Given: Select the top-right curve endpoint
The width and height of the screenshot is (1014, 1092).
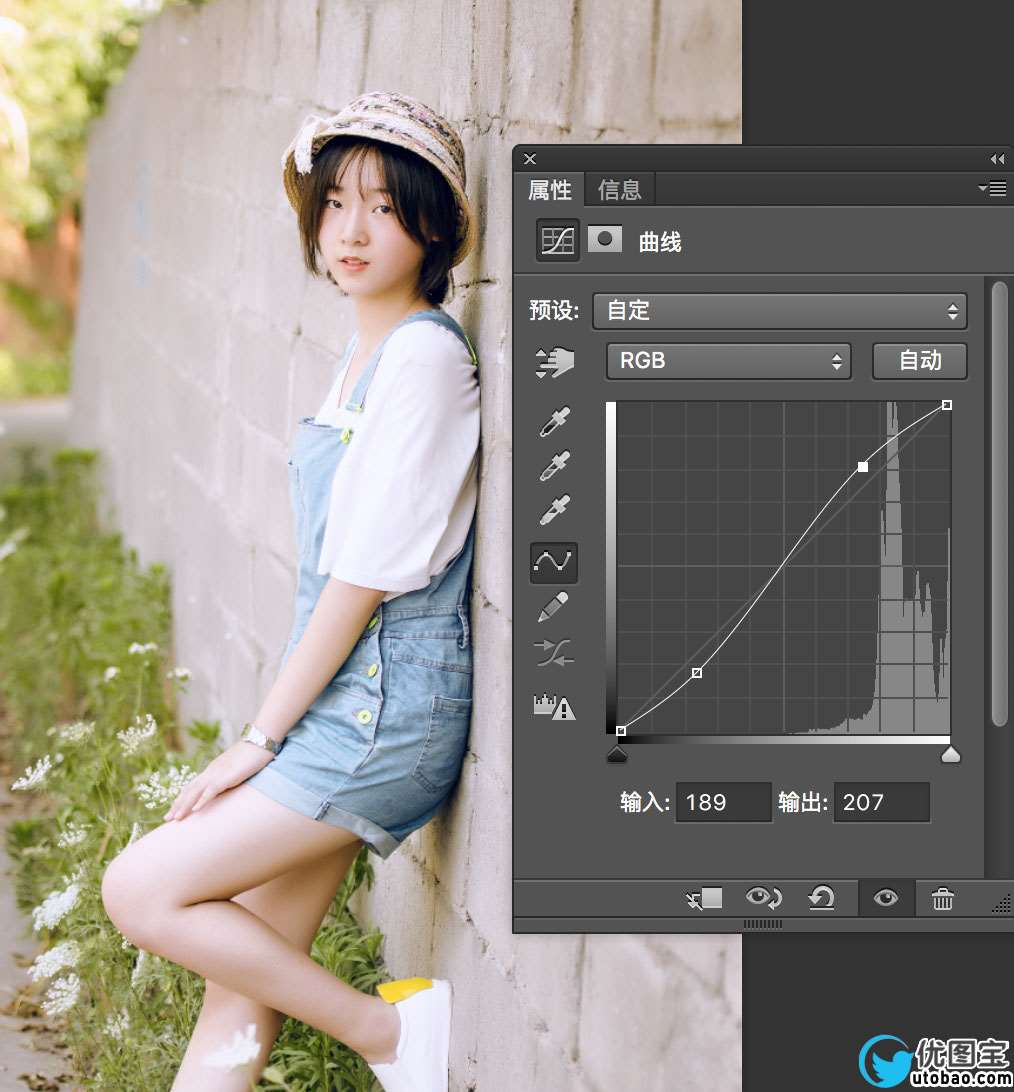Looking at the screenshot, I should (x=946, y=405).
